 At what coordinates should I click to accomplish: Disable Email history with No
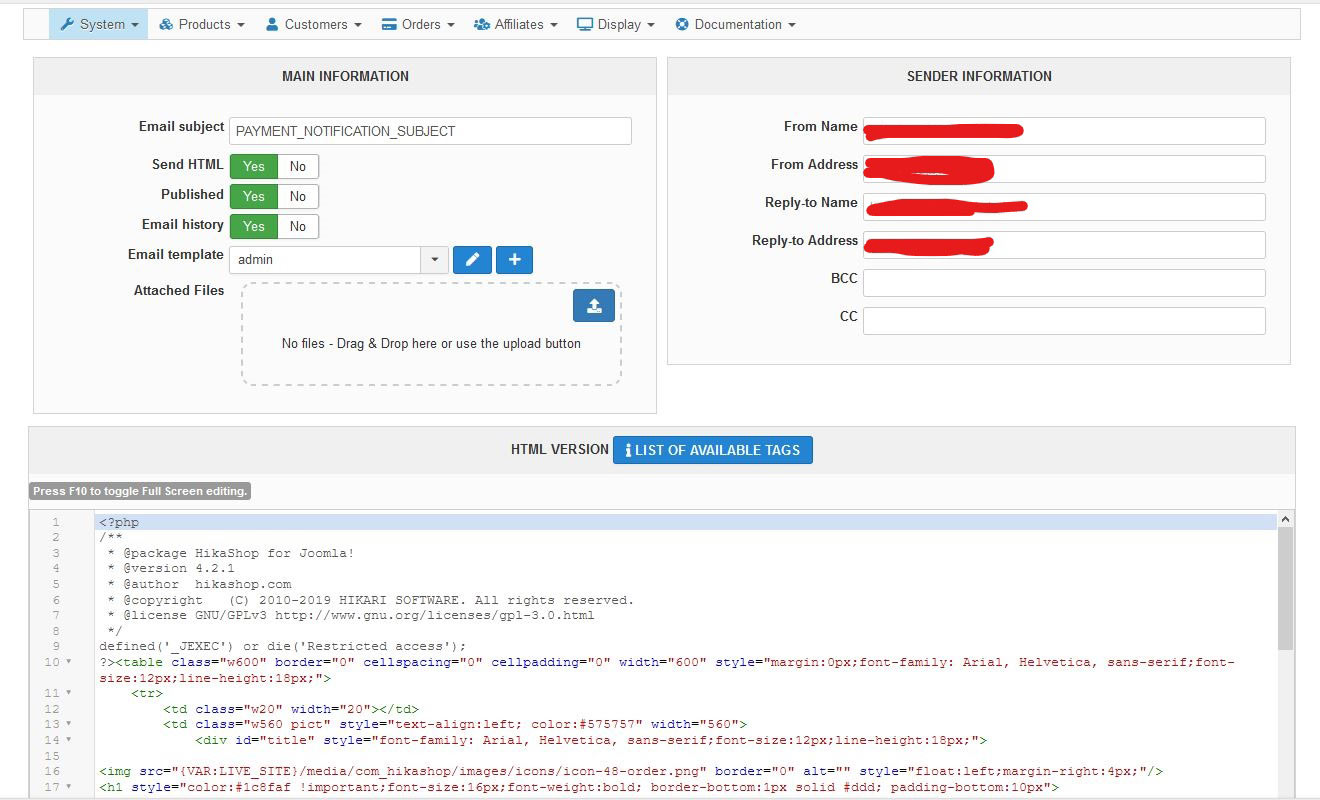(x=298, y=226)
